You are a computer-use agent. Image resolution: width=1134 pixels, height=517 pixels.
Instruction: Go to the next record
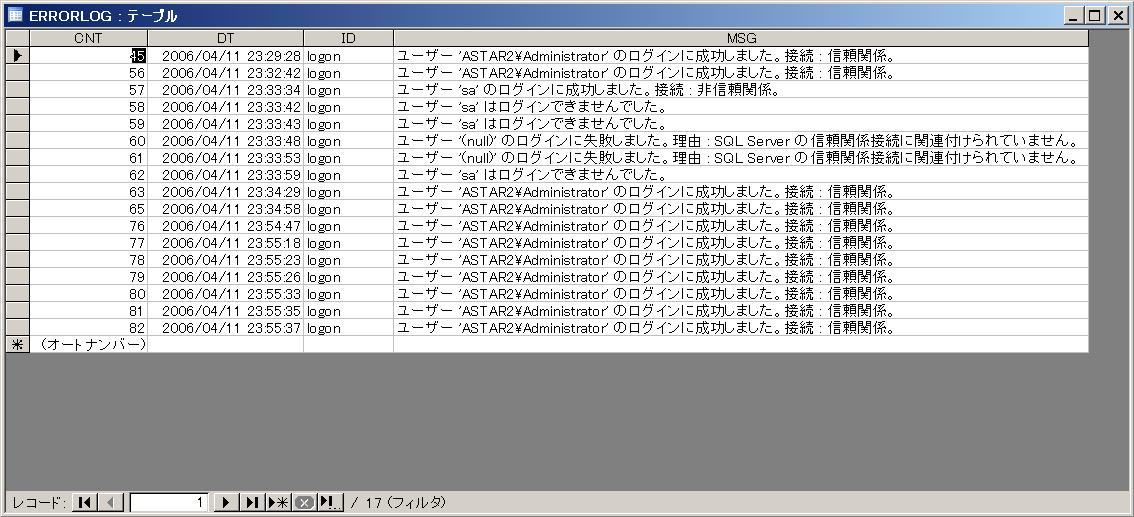[x=226, y=502]
